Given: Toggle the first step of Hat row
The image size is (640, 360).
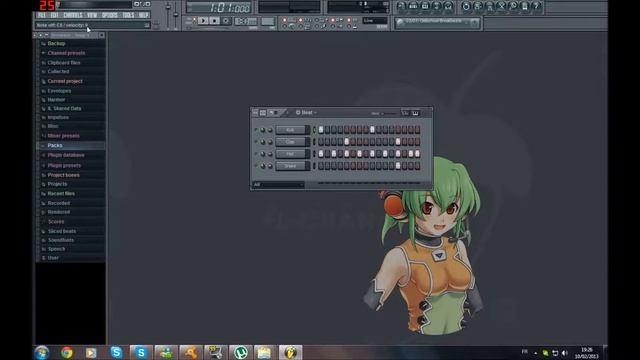Looking at the screenshot, I should click(x=321, y=154).
